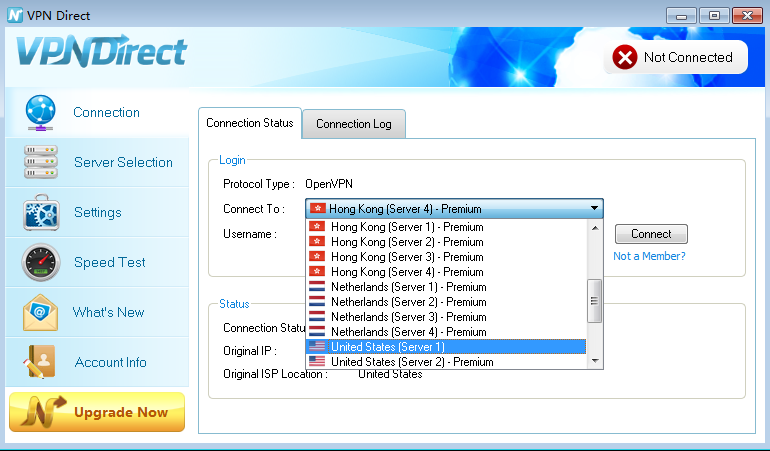Click the Connect To combo box showing Hong Kong Server 4
The height and width of the screenshot is (451, 770).
coord(454,209)
